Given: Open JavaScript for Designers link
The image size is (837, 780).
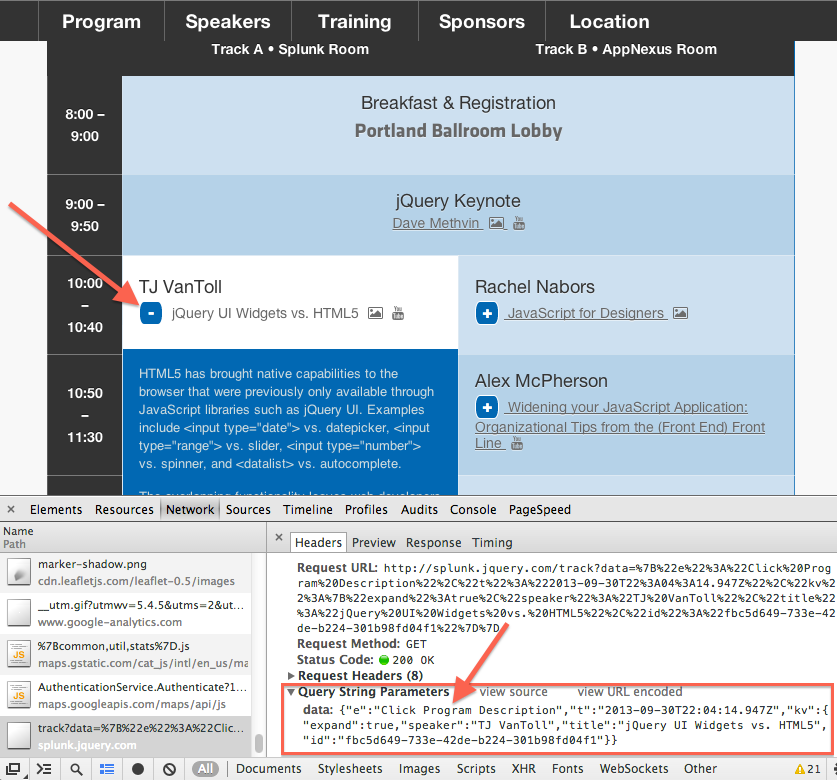Looking at the screenshot, I should [x=586, y=313].
